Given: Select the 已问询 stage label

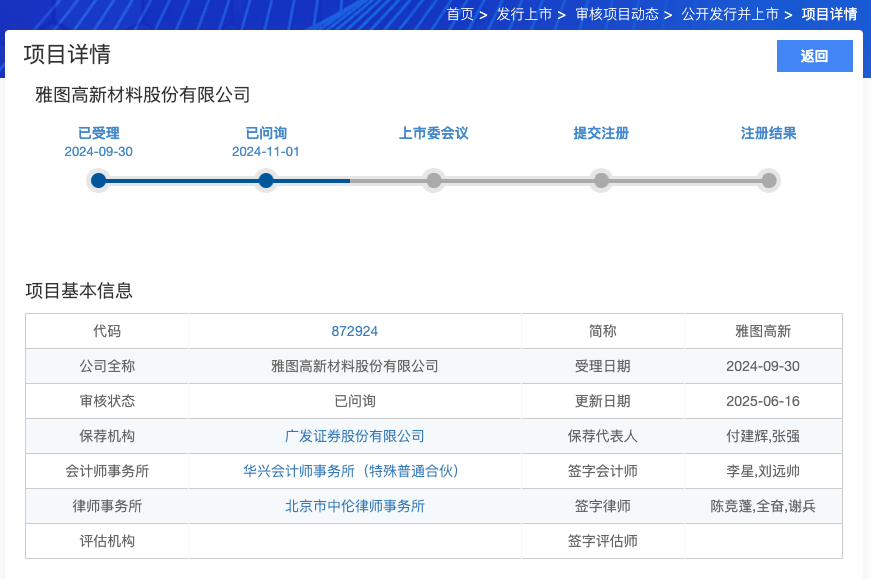Looking at the screenshot, I should [x=266, y=133].
